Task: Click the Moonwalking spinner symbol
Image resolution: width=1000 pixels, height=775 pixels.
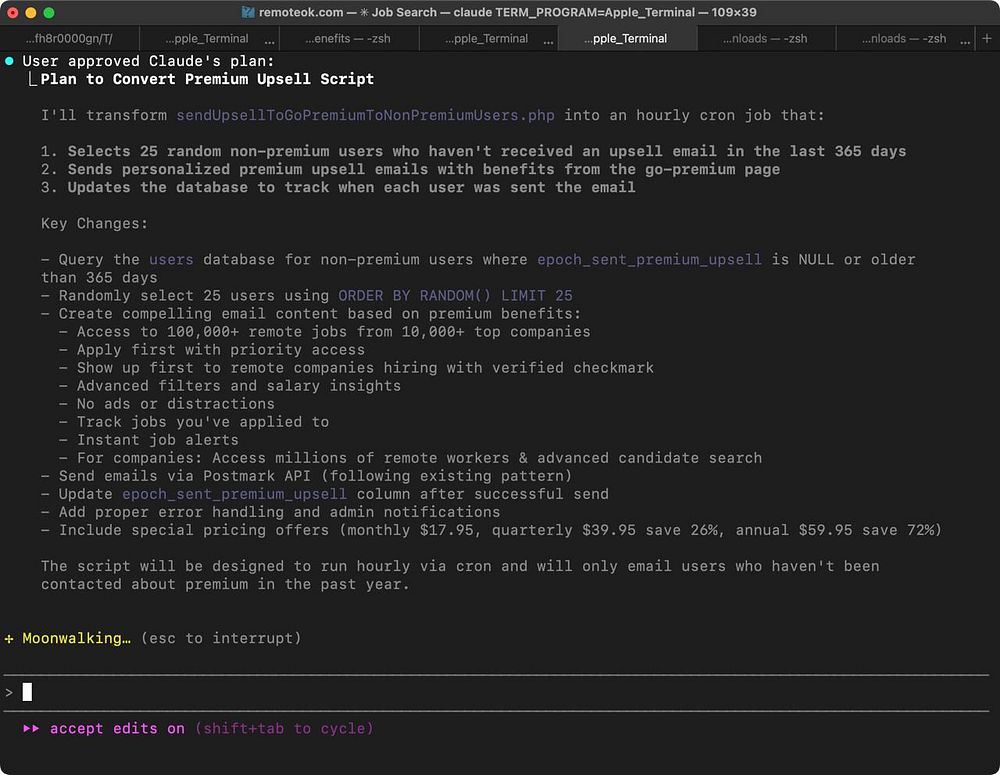Action: pos(10,638)
